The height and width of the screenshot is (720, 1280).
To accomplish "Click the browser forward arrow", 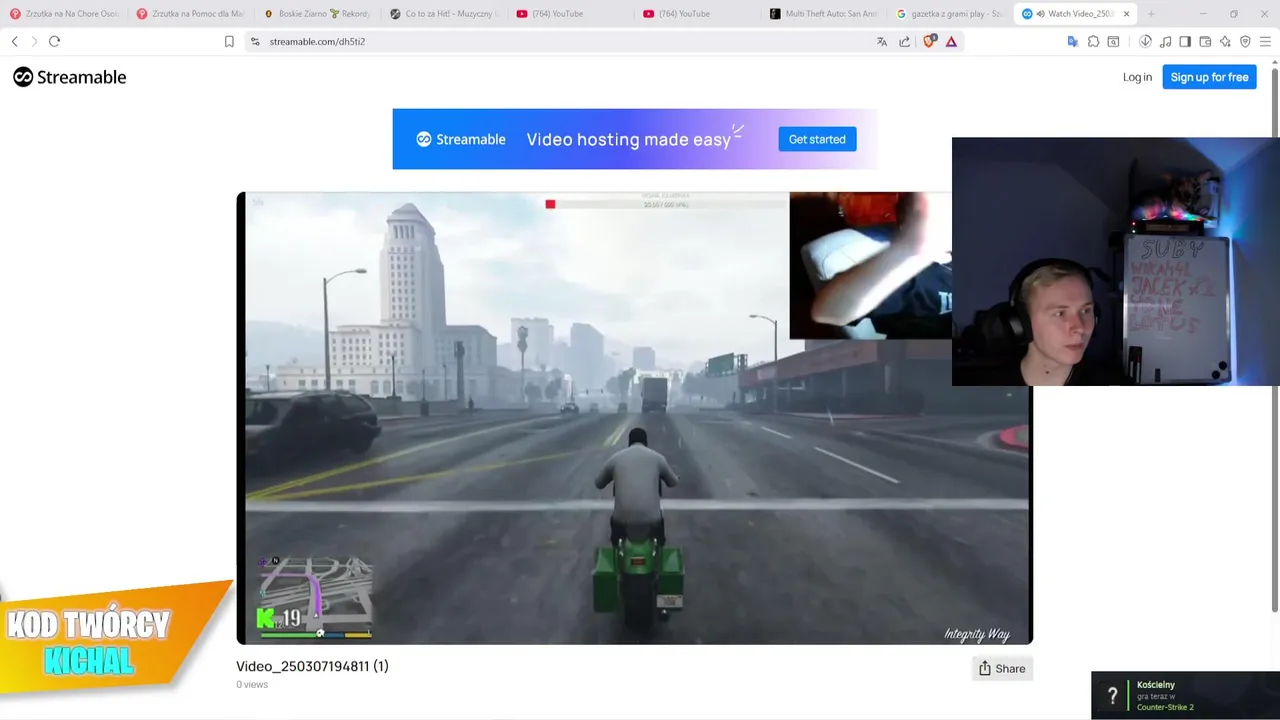I will (34, 41).
